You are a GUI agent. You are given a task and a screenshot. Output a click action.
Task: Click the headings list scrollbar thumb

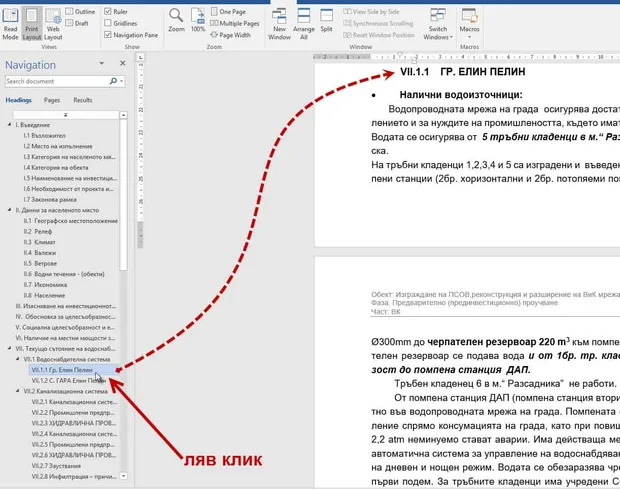click(123, 194)
